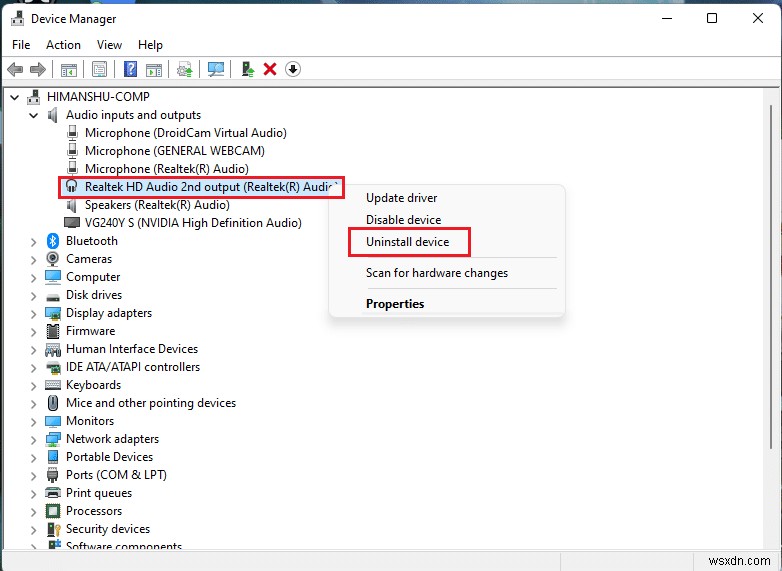Click Scan for hardware changes monitor icon
Screen dimensions: 782x571
click(216, 69)
